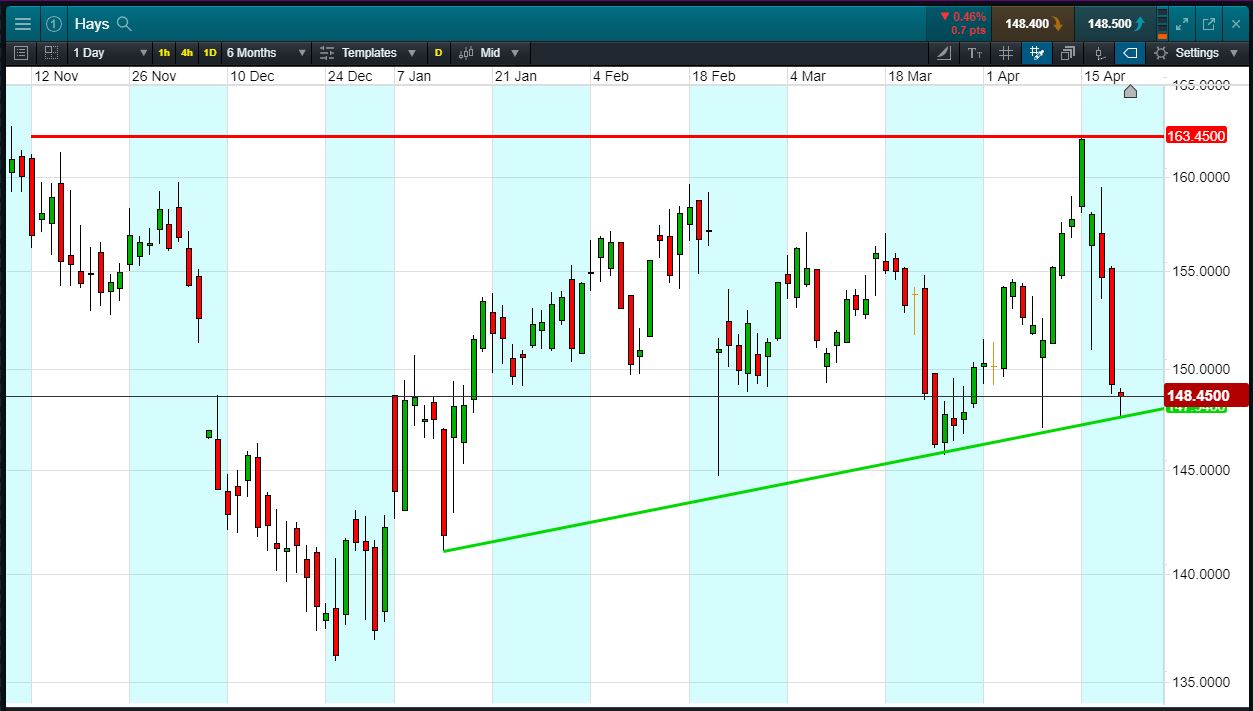Image resolution: width=1253 pixels, height=711 pixels.
Task: Toggle the chart grid lines
Action: coord(1006,52)
